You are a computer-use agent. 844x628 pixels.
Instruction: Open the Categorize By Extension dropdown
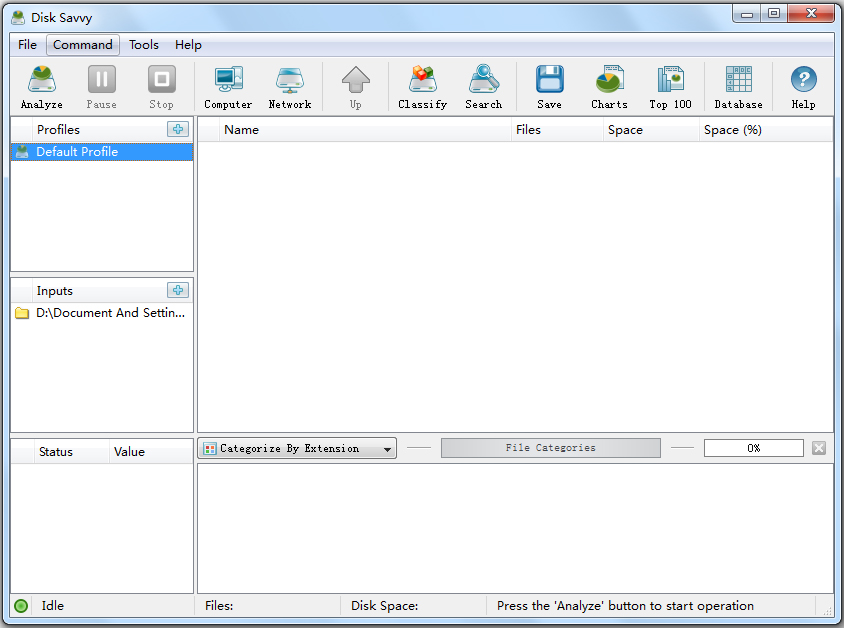(297, 448)
